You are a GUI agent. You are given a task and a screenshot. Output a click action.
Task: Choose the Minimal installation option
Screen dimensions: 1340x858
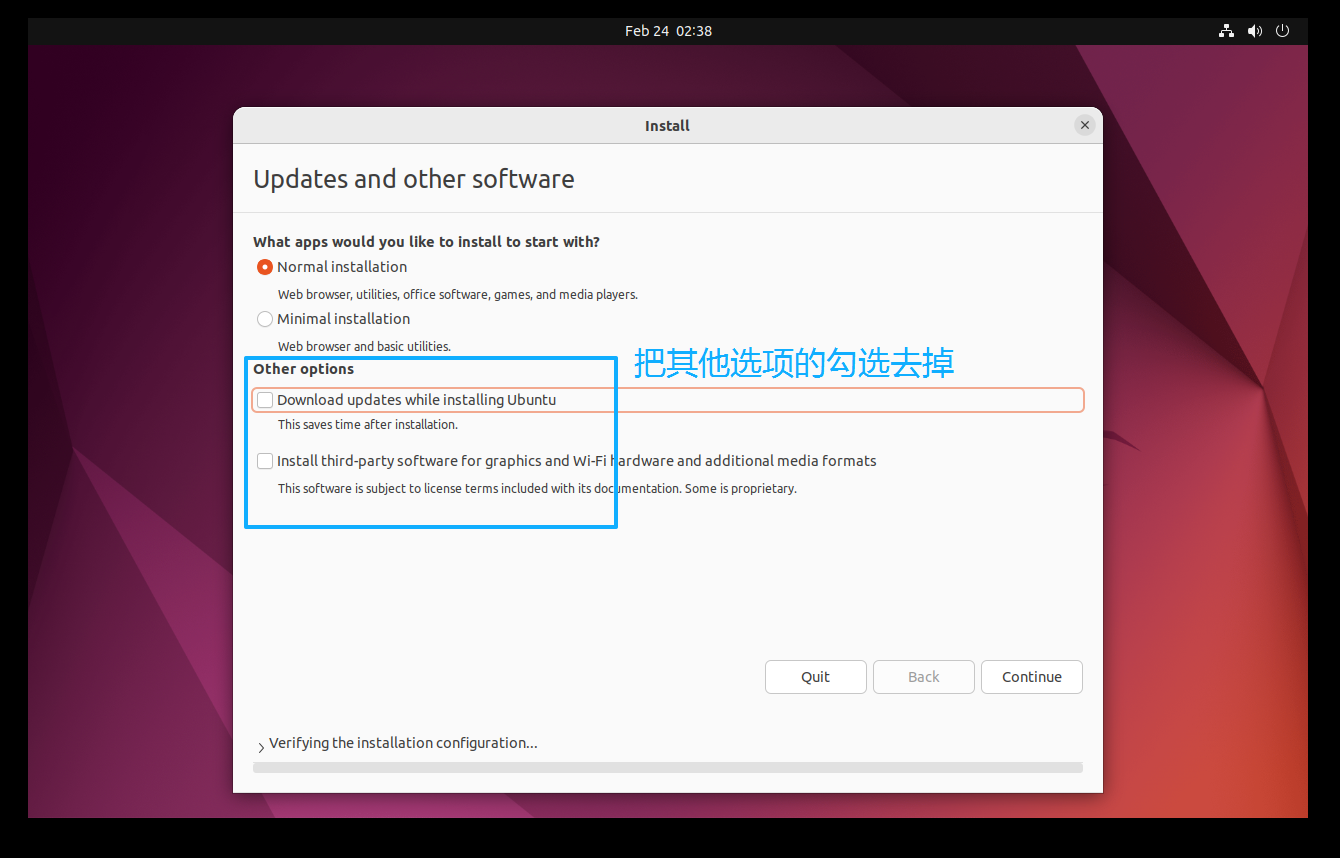coord(265,319)
